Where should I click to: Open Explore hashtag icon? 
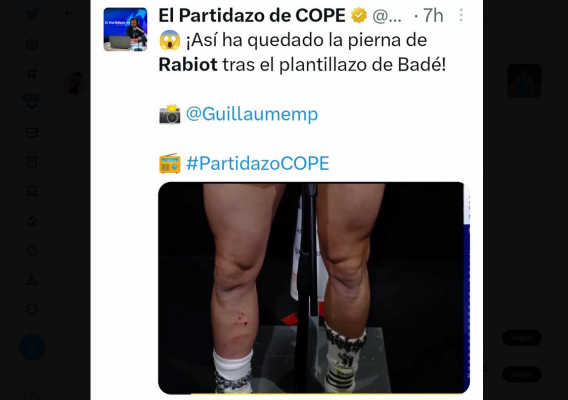32,74
